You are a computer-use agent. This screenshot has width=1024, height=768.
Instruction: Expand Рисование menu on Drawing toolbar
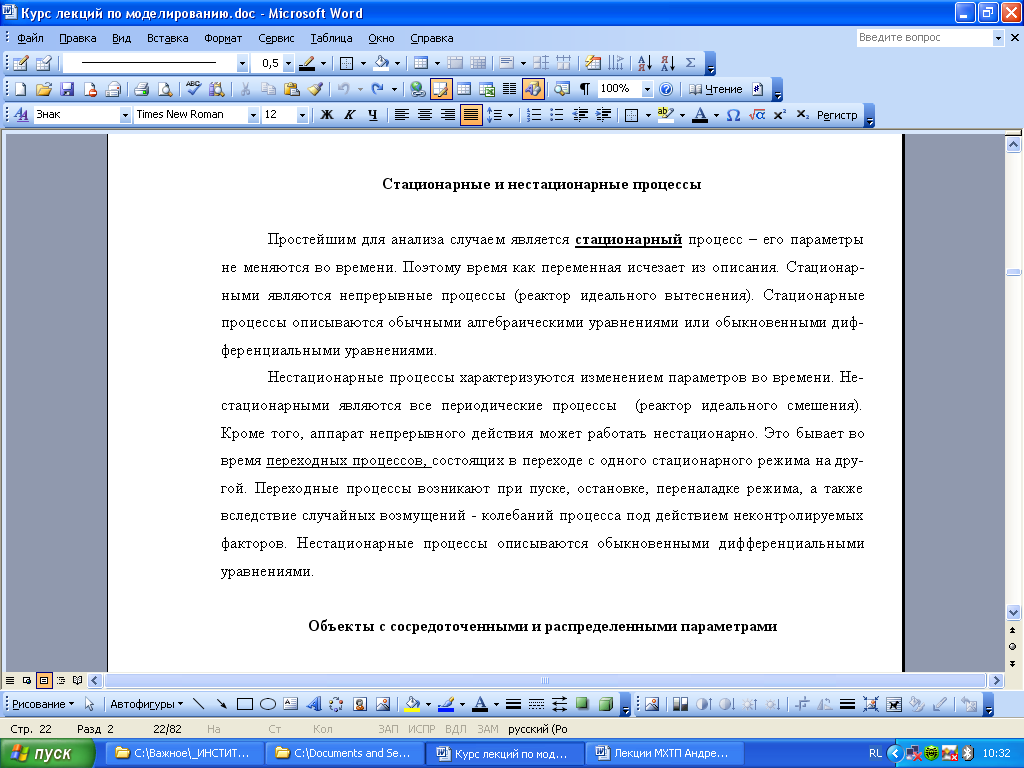43,704
